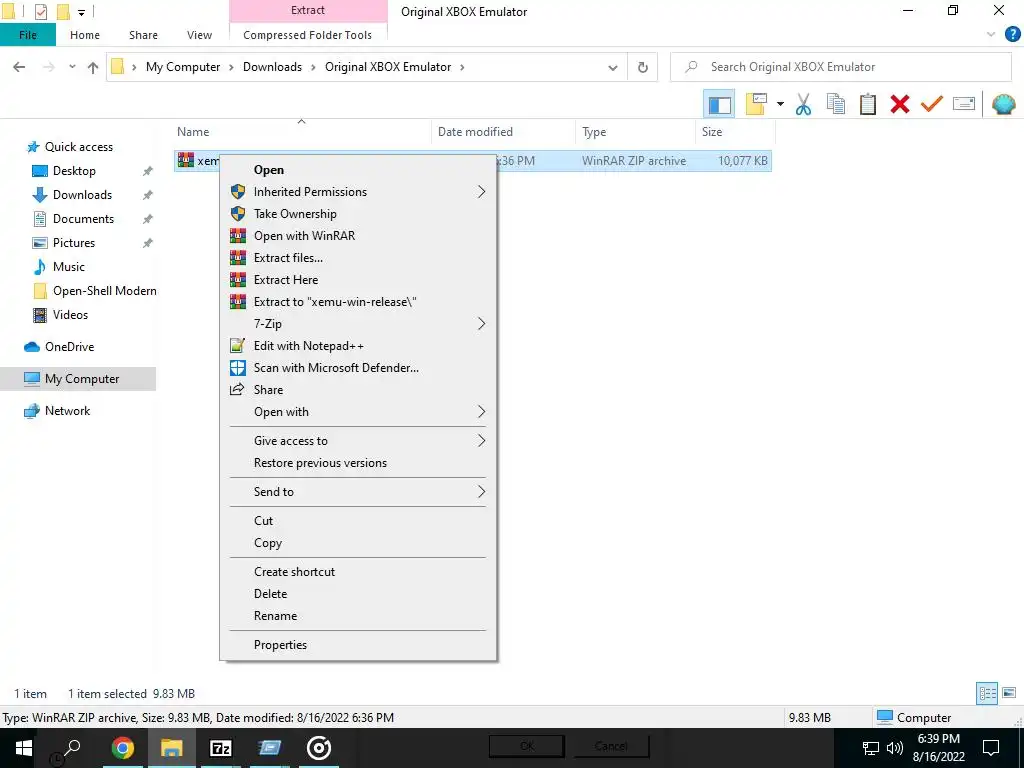Click the email envelope toolbar icon
1024x768 pixels.
[x=963, y=104]
